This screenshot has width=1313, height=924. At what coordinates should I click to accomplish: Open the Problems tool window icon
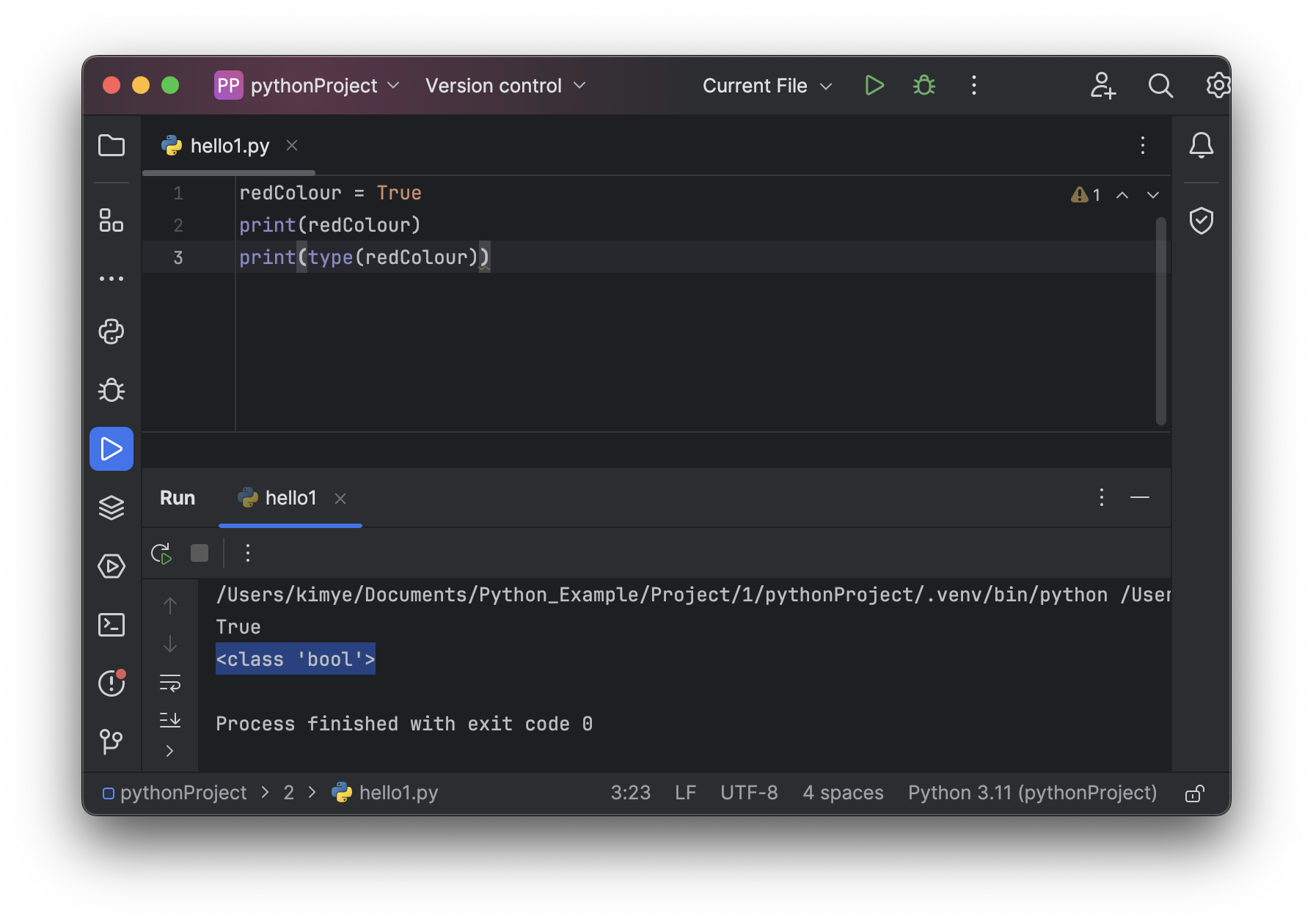[x=111, y=683]
